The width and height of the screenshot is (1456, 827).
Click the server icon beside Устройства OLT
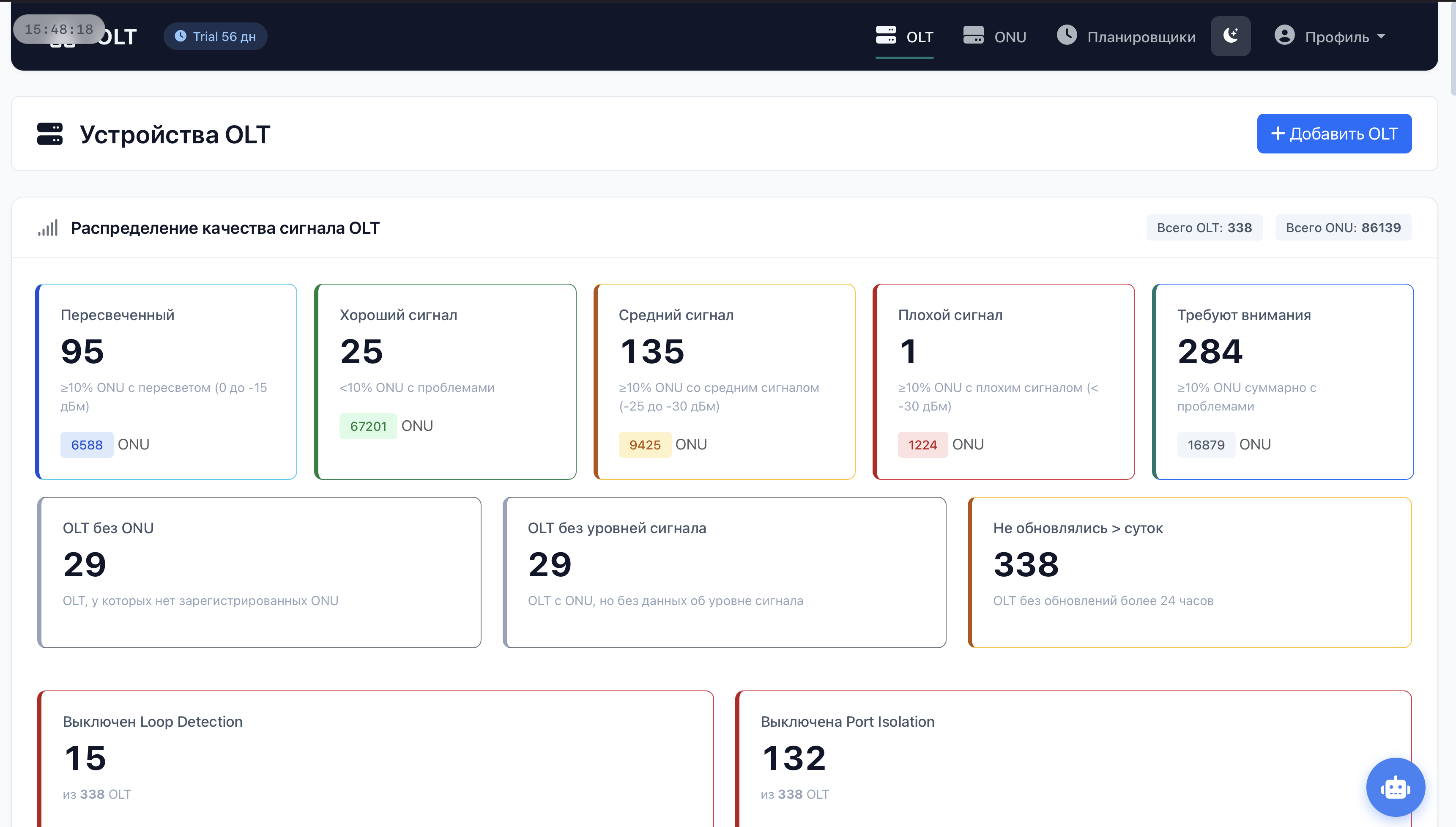click(50, 134)
